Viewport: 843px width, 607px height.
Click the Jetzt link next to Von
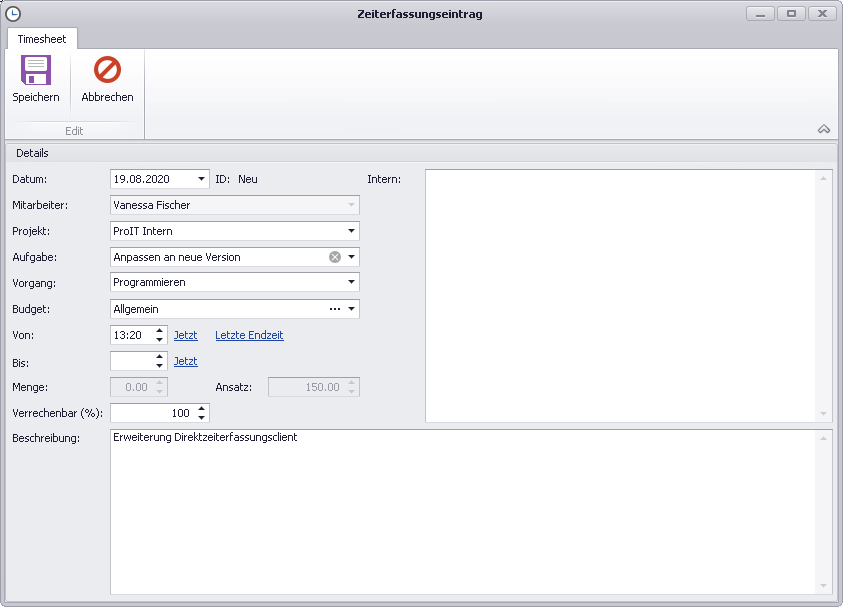point(185,335)
